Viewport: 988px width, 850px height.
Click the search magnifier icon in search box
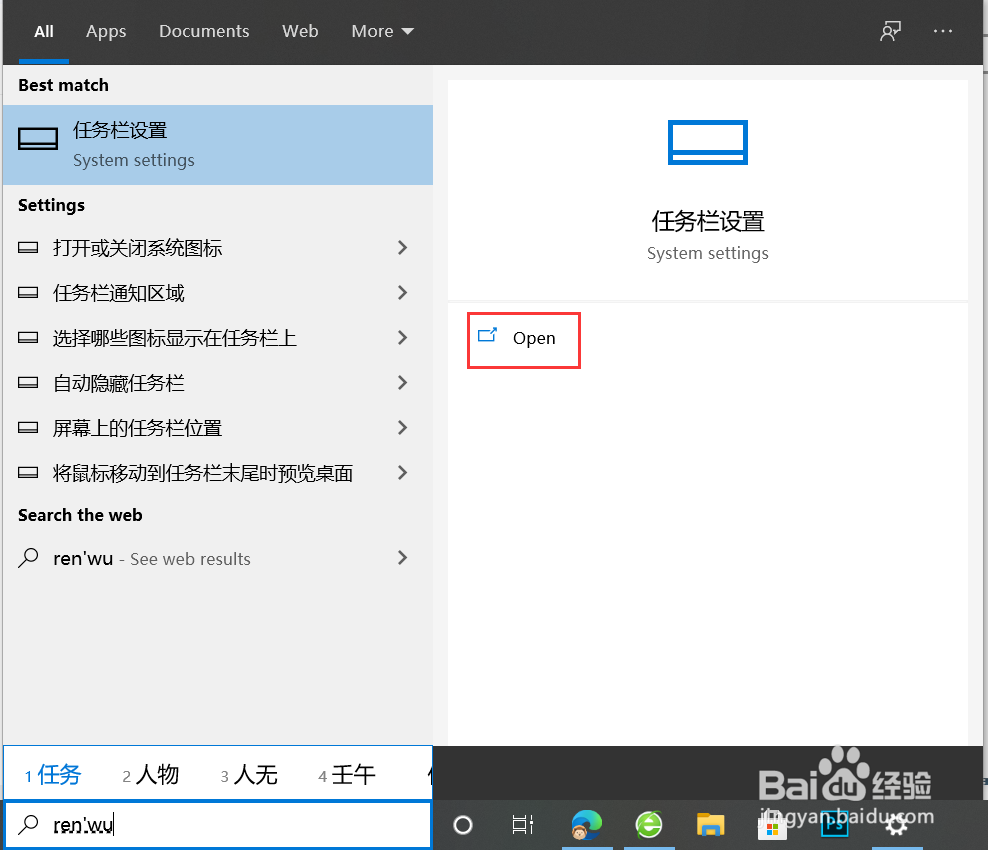click(x=26, y=824)
